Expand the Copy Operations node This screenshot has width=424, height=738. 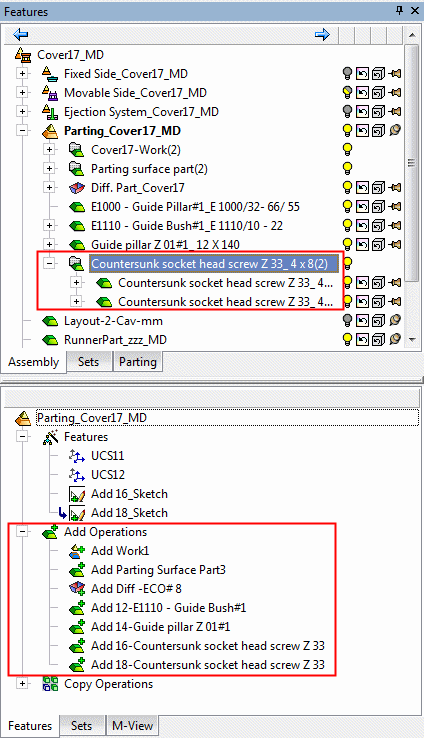[22, 684]
